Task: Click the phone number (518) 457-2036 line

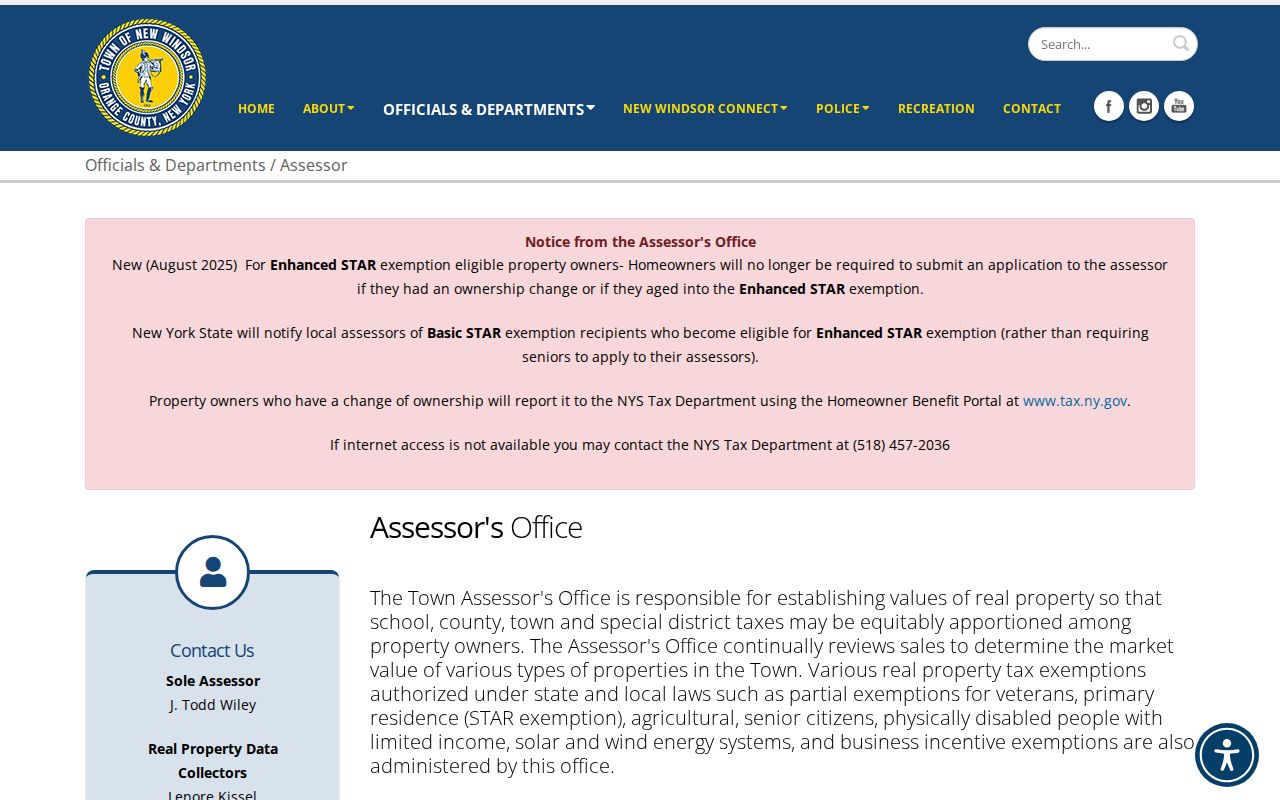Action: 640,445
